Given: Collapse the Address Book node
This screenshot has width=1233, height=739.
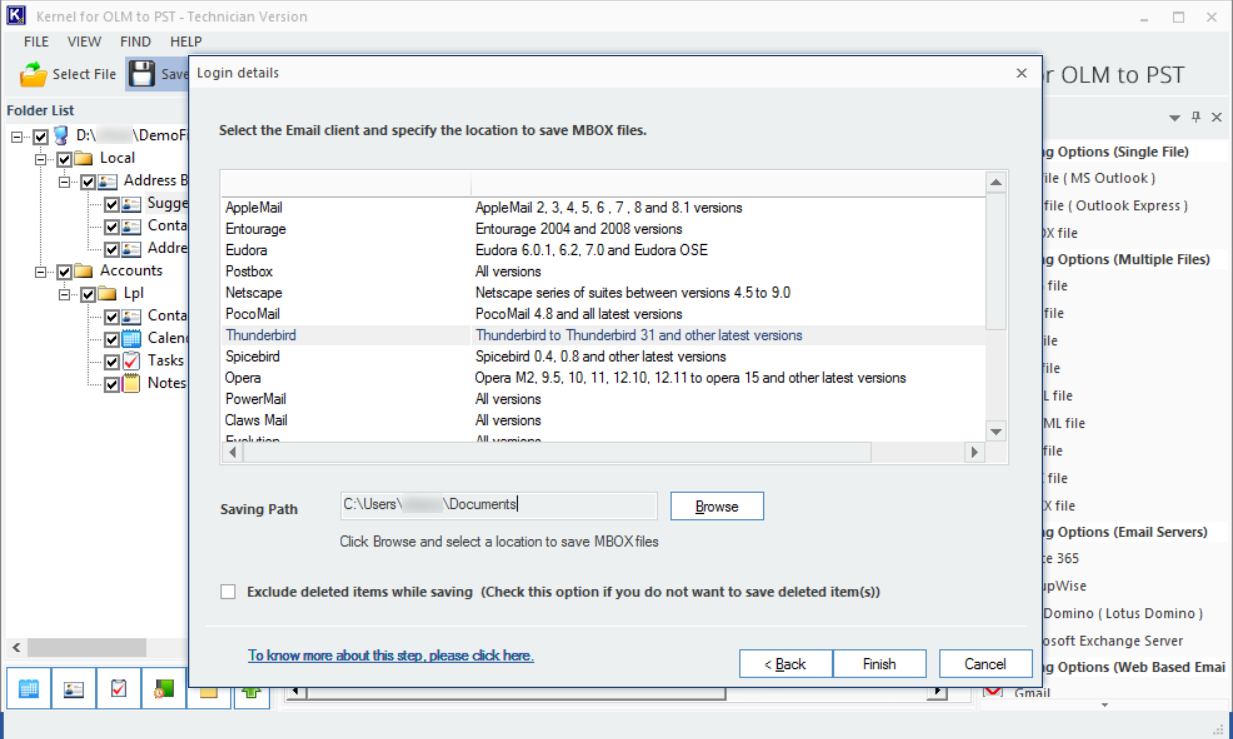Looking at the screenshot, I should click(x=65, y=182).
